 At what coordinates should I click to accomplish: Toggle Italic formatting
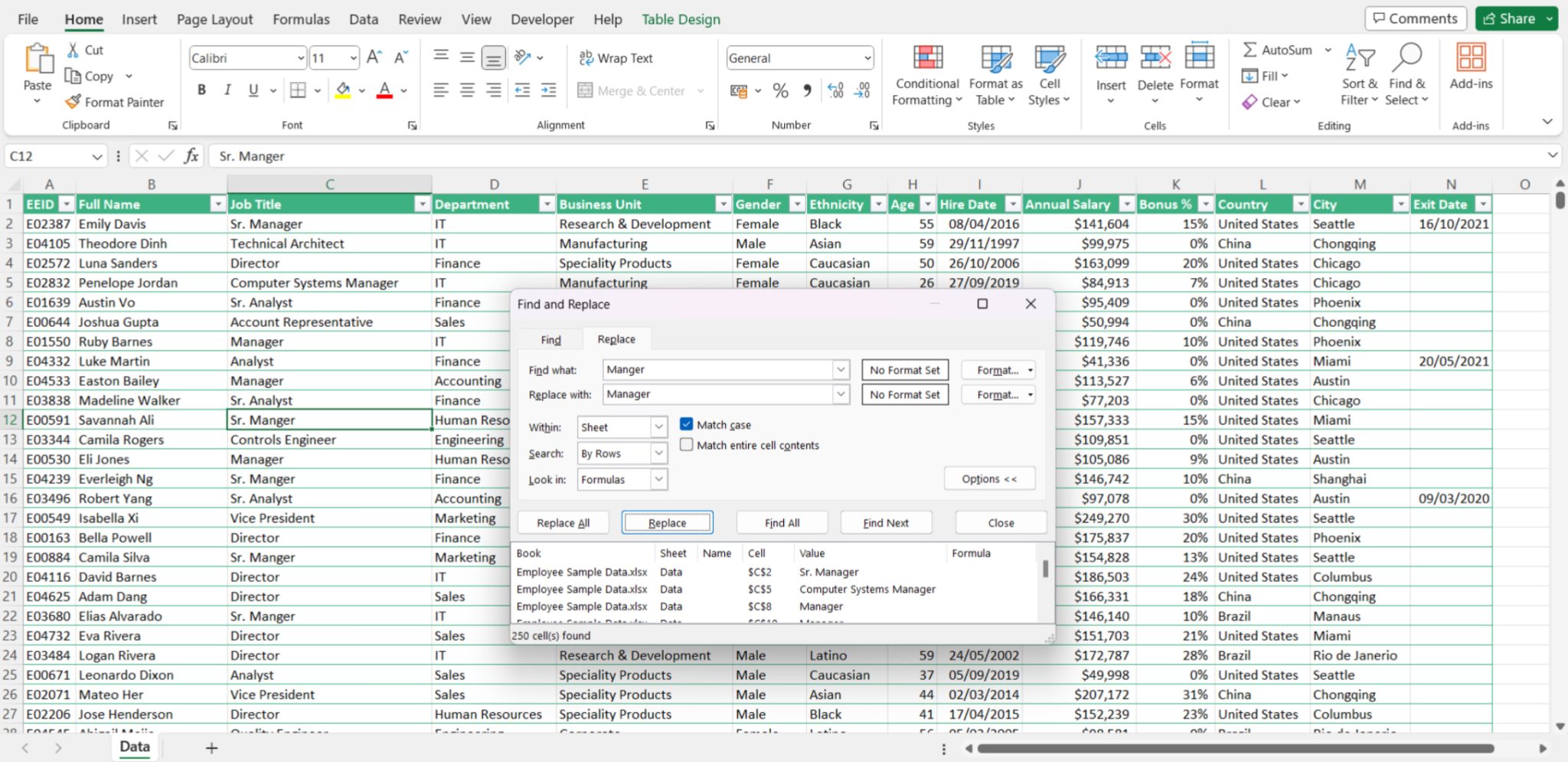click(x=227, y=90)
